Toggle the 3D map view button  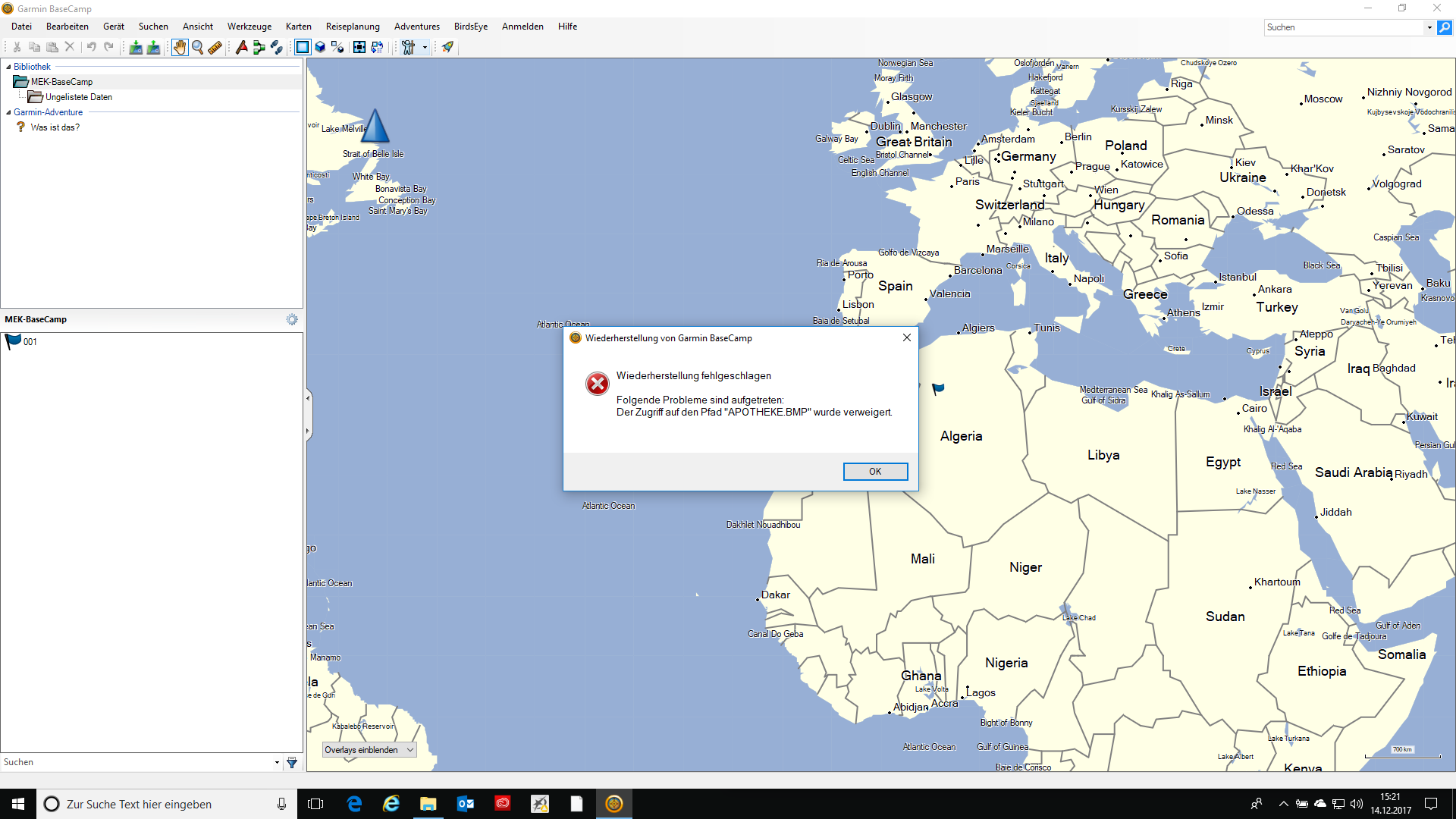coord(320,47)
